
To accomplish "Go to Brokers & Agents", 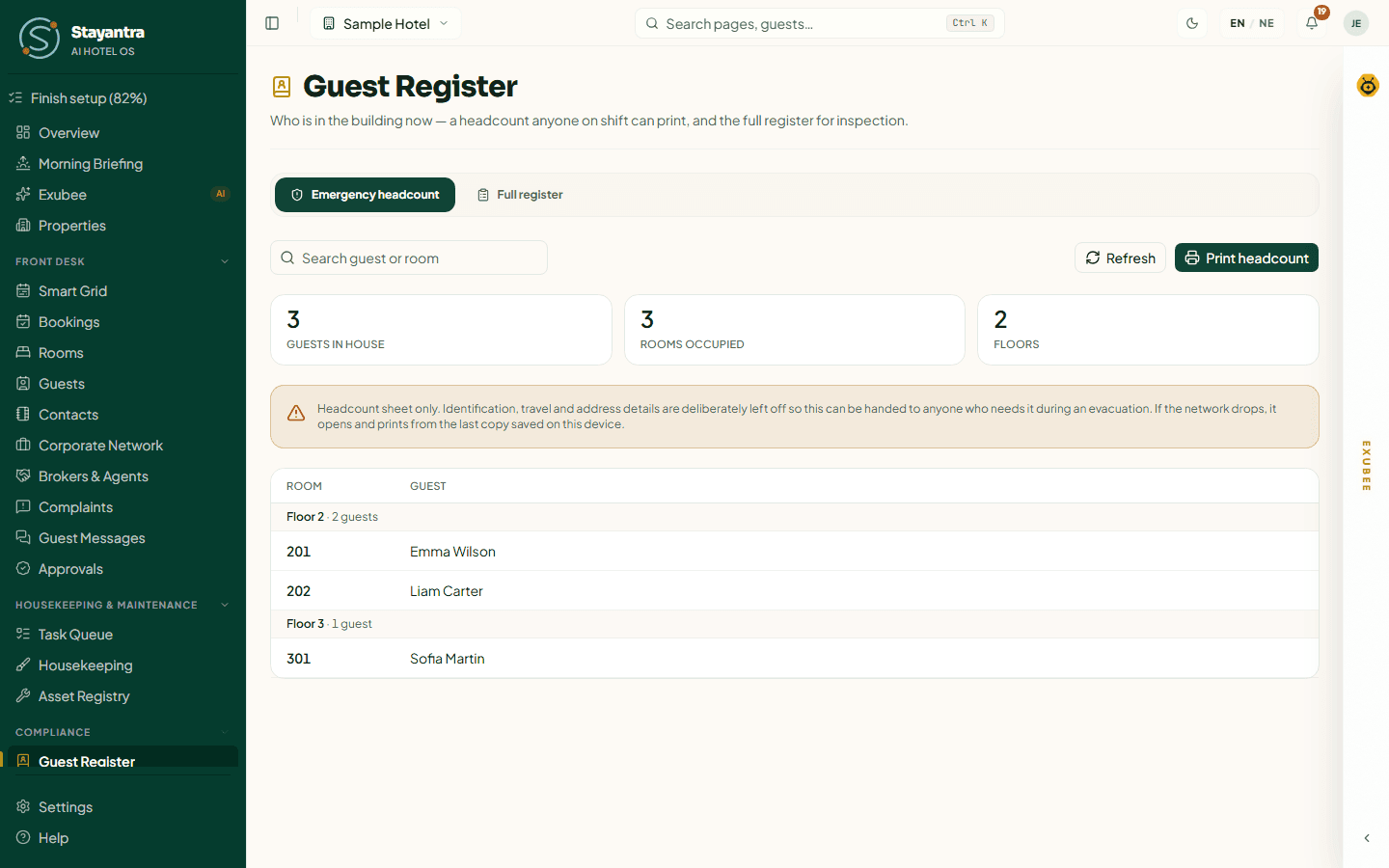I will click(123, 476).
